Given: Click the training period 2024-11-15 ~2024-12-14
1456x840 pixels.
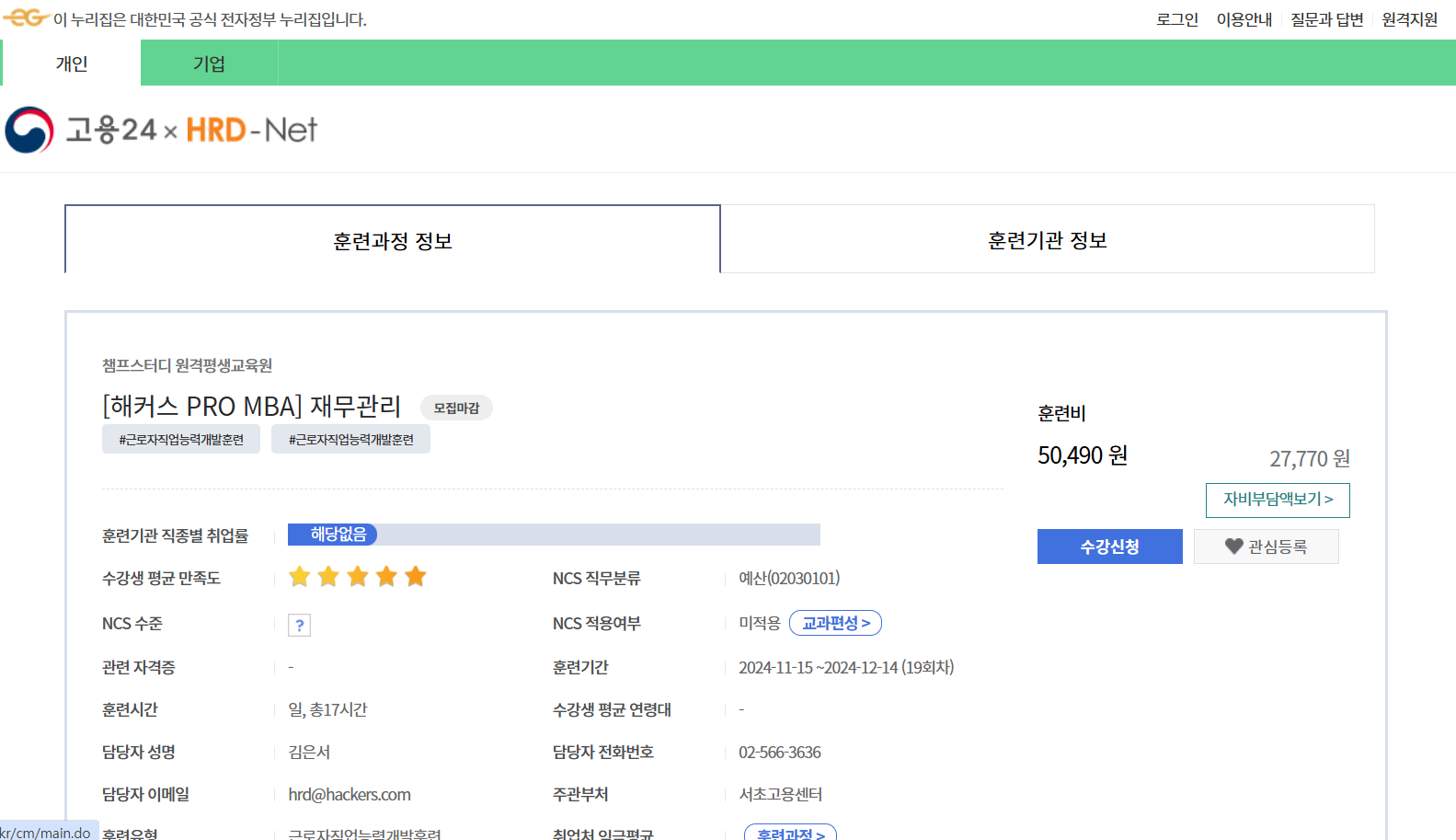Looking at the screenshot, I should click(846, 667).
